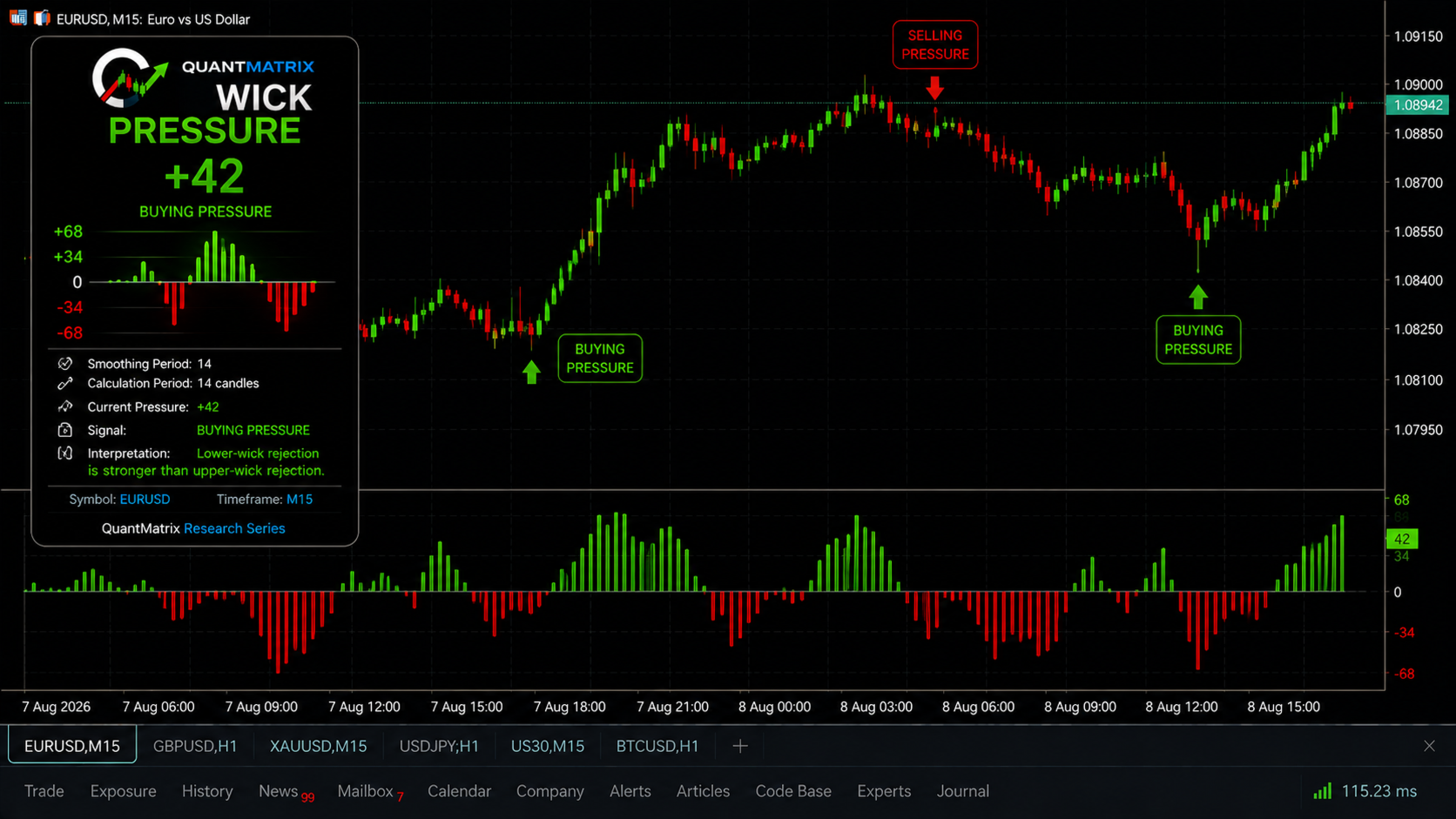Click the Current Pressure icon
The image size is (1456, 819).
(65, 406)
